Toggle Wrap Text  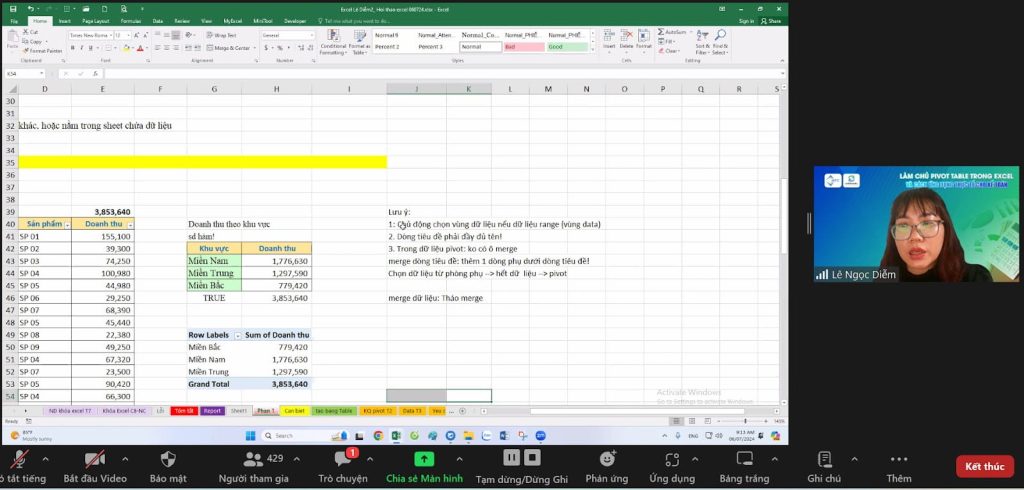pyautogui.click(x=221, y=35)
